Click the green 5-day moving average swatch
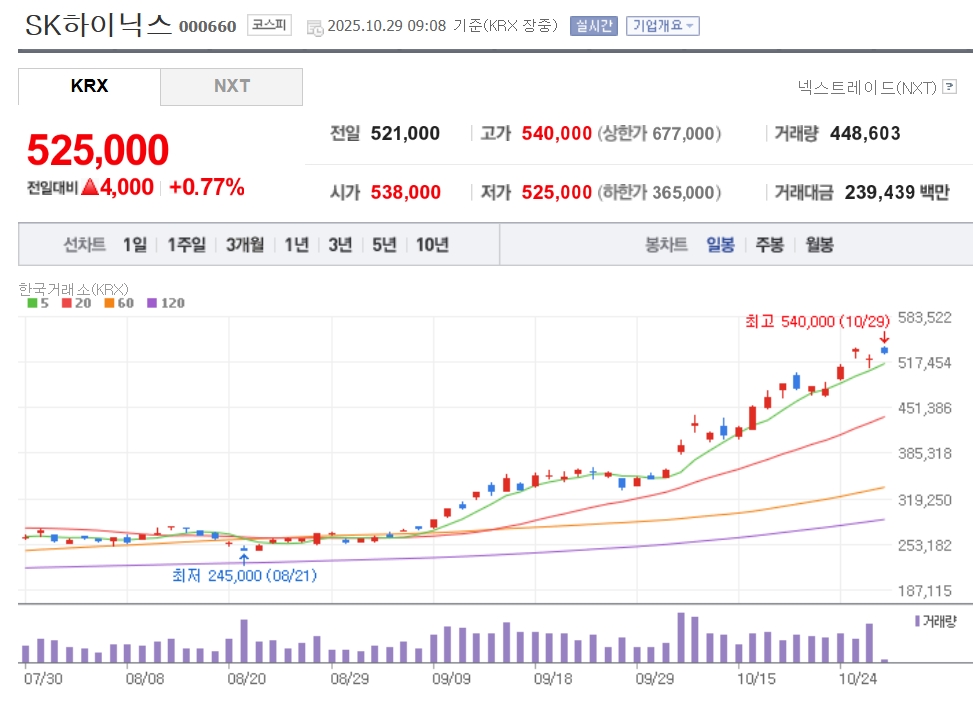This screenshot has width=973, height=706. pyautogui.click(x=31, y=302)
